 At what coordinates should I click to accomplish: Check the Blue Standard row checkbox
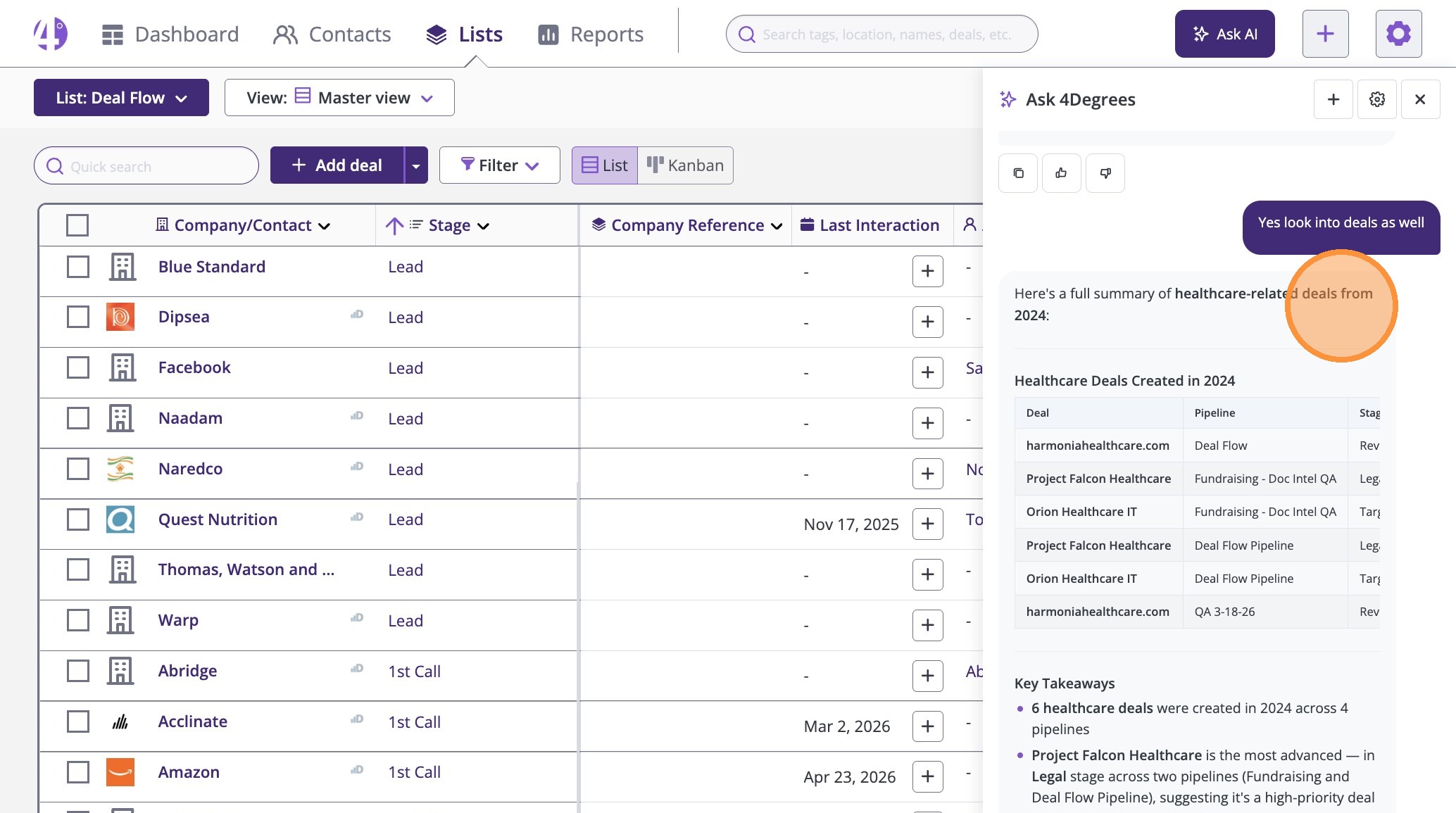click(78, 267)
